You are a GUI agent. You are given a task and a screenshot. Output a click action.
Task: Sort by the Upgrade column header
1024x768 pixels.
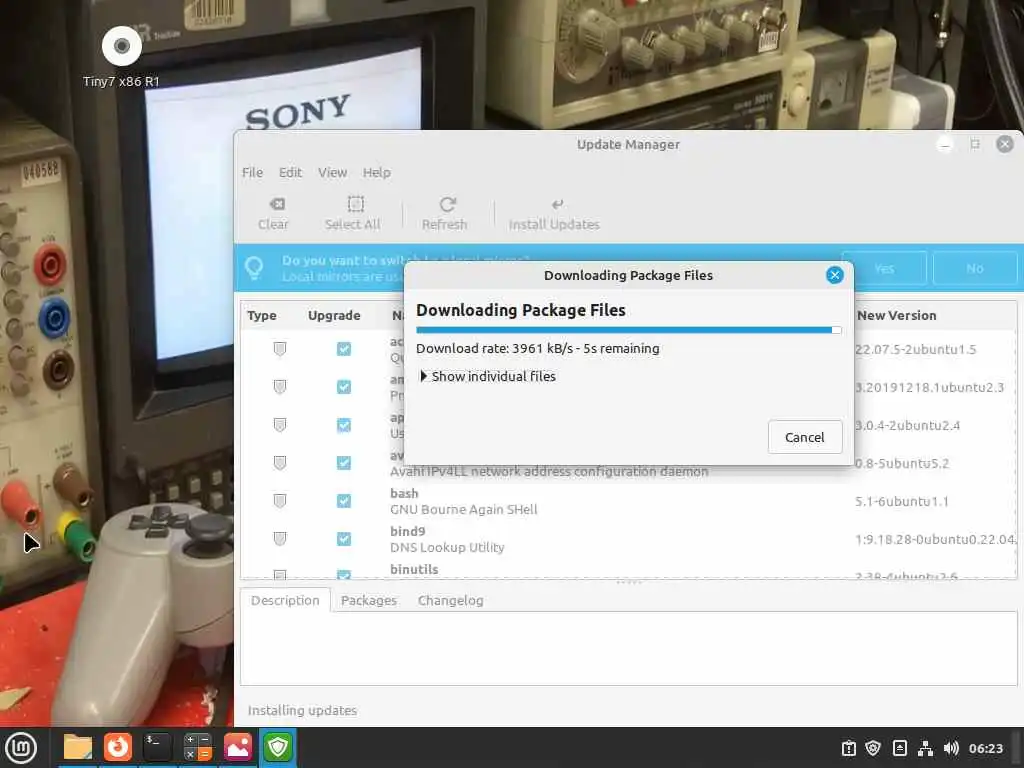pos(334,315)
